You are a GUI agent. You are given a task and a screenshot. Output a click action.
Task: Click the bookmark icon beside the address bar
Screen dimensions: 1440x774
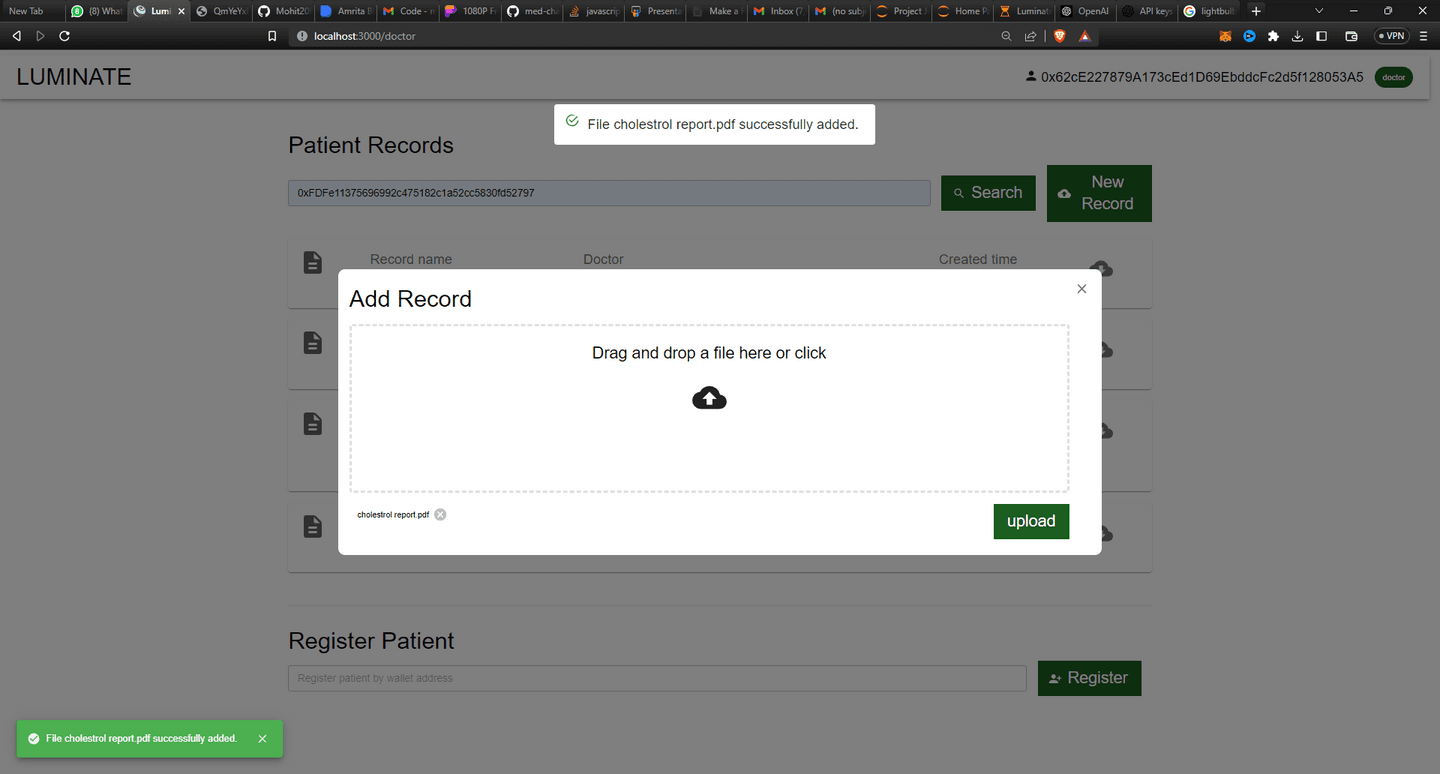point(272,36)
